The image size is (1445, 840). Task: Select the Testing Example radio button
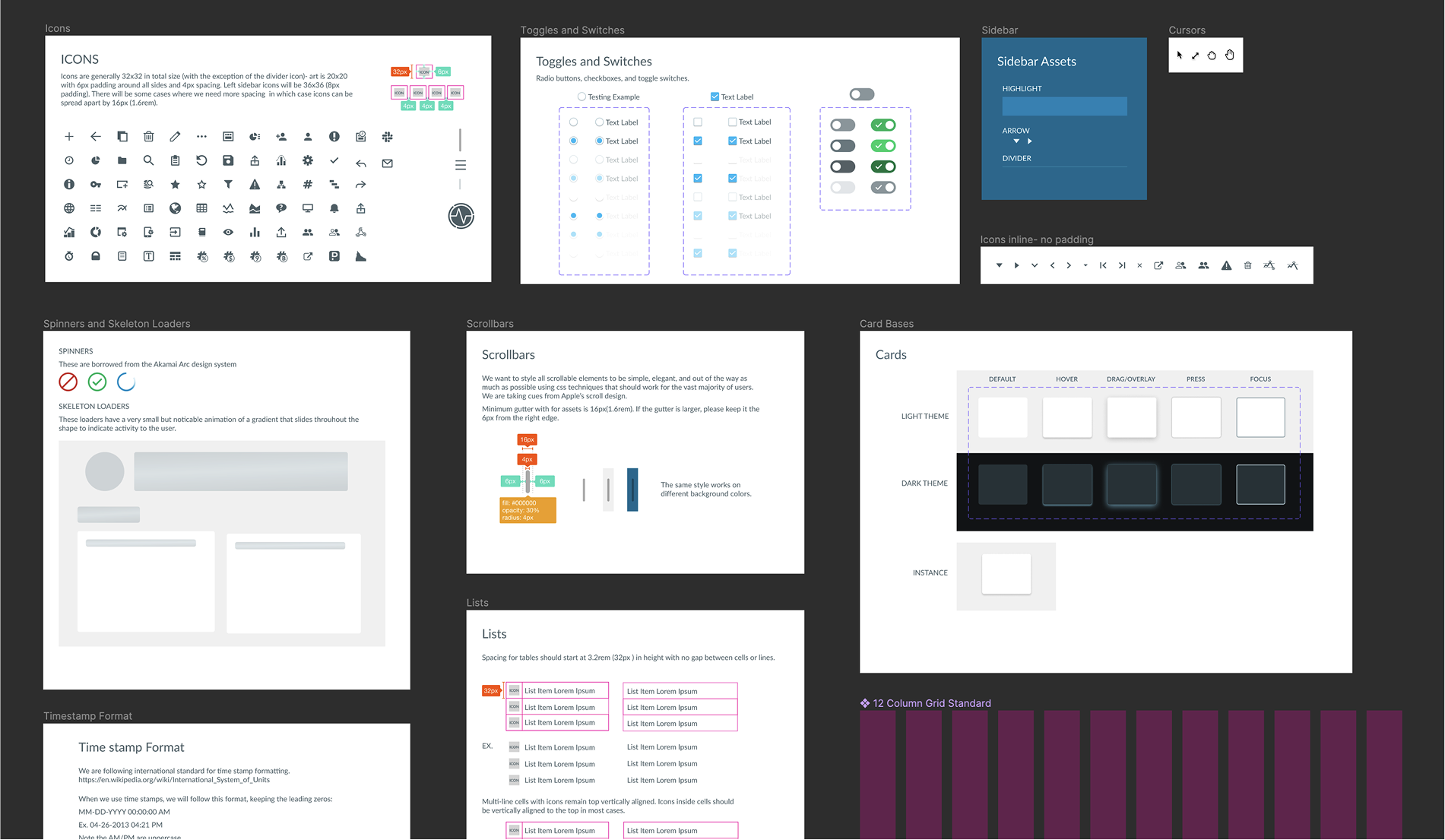click(x=583, y=97)
